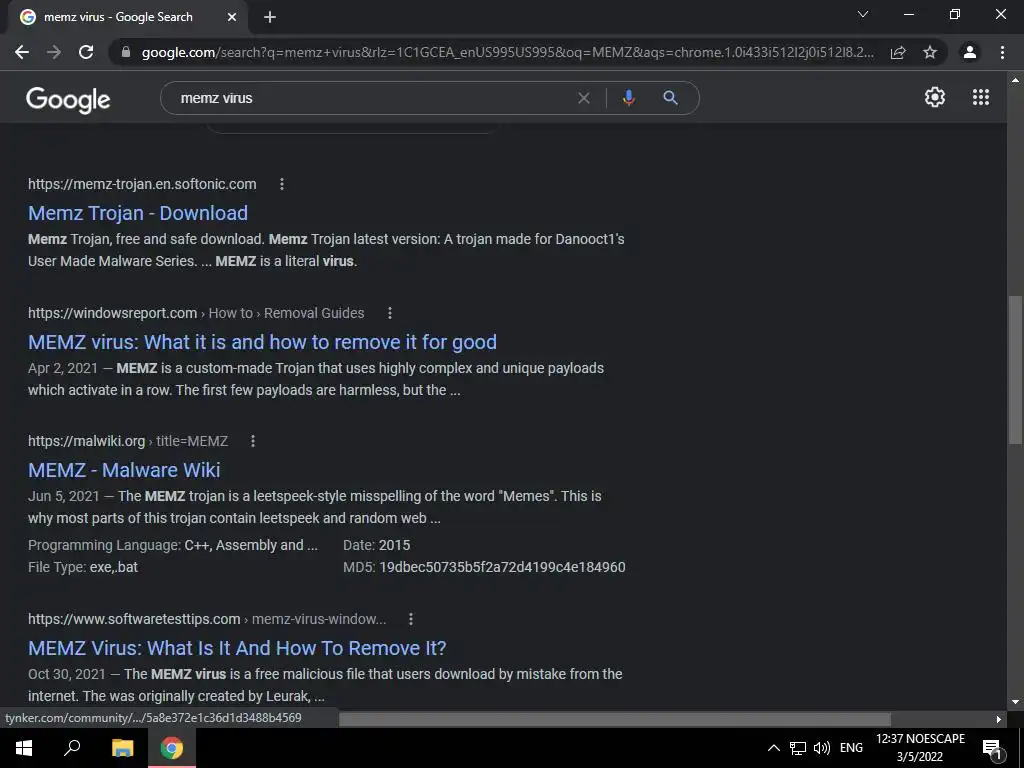
Task: Click the 'Date: 2015' text
Action: click(377, 545)
